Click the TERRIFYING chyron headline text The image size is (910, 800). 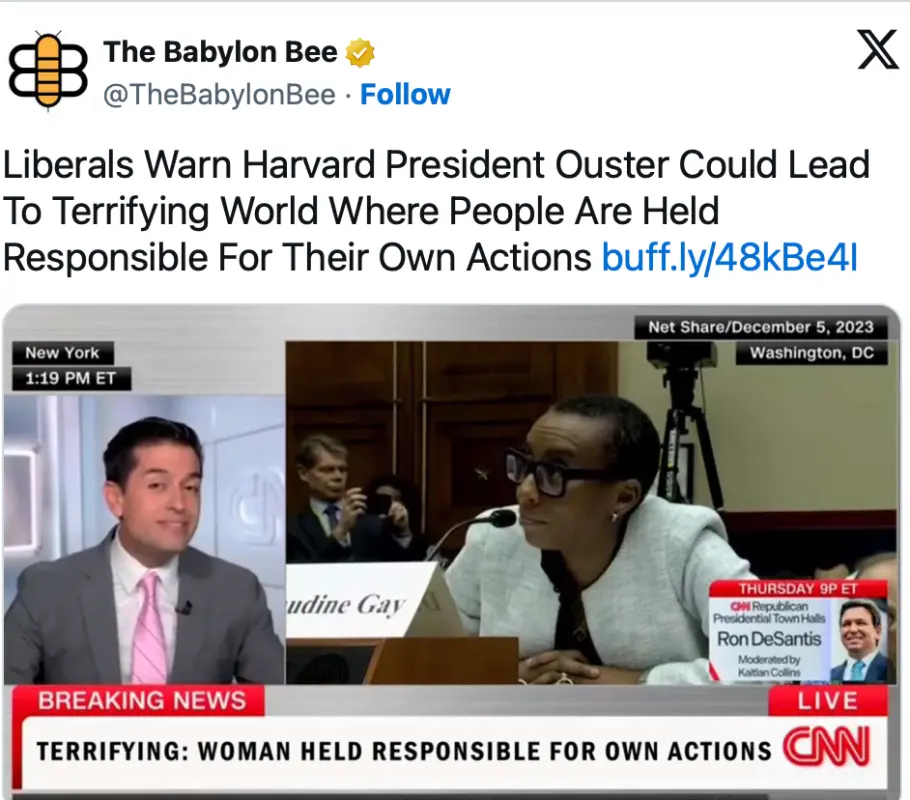point(404,751)
